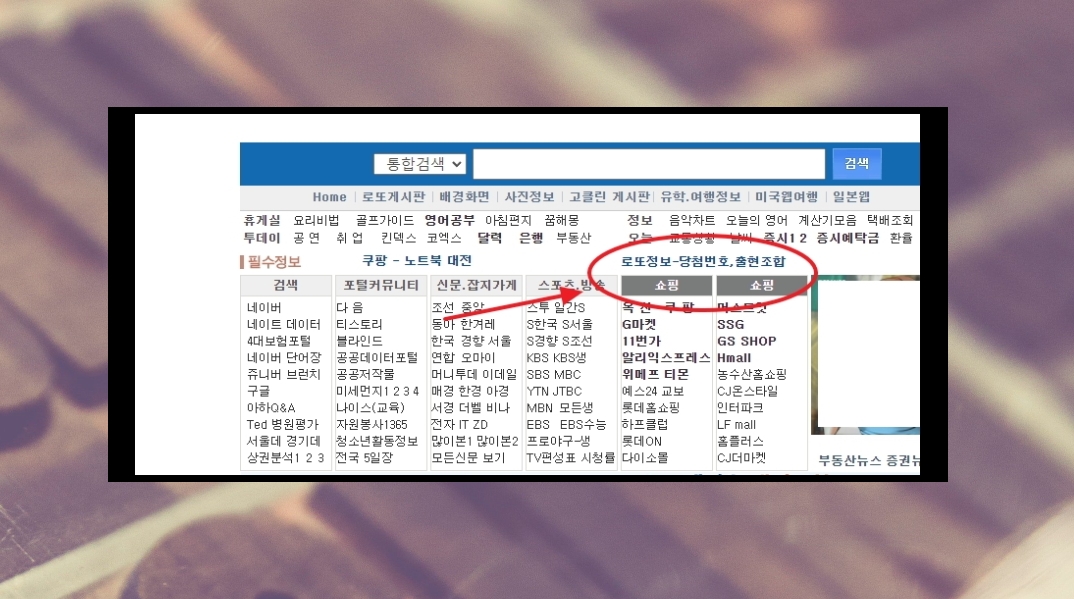Image resolution: width=1074 pixels, height=599 pixels.
Task: Open the 일본웹 menu item
Action: [x=851, y=197]
